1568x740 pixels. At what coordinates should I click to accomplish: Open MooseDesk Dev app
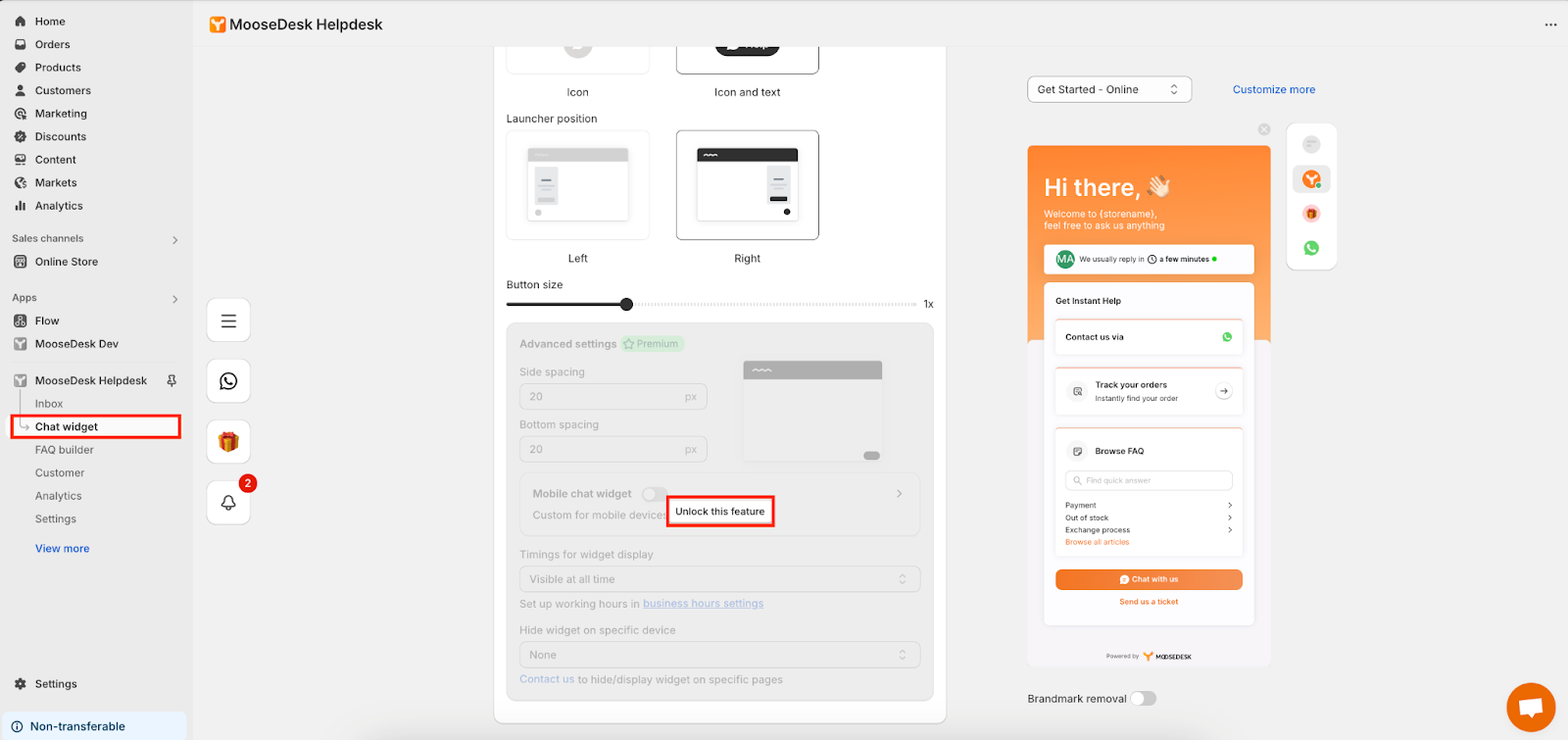(x=76, y=344)
